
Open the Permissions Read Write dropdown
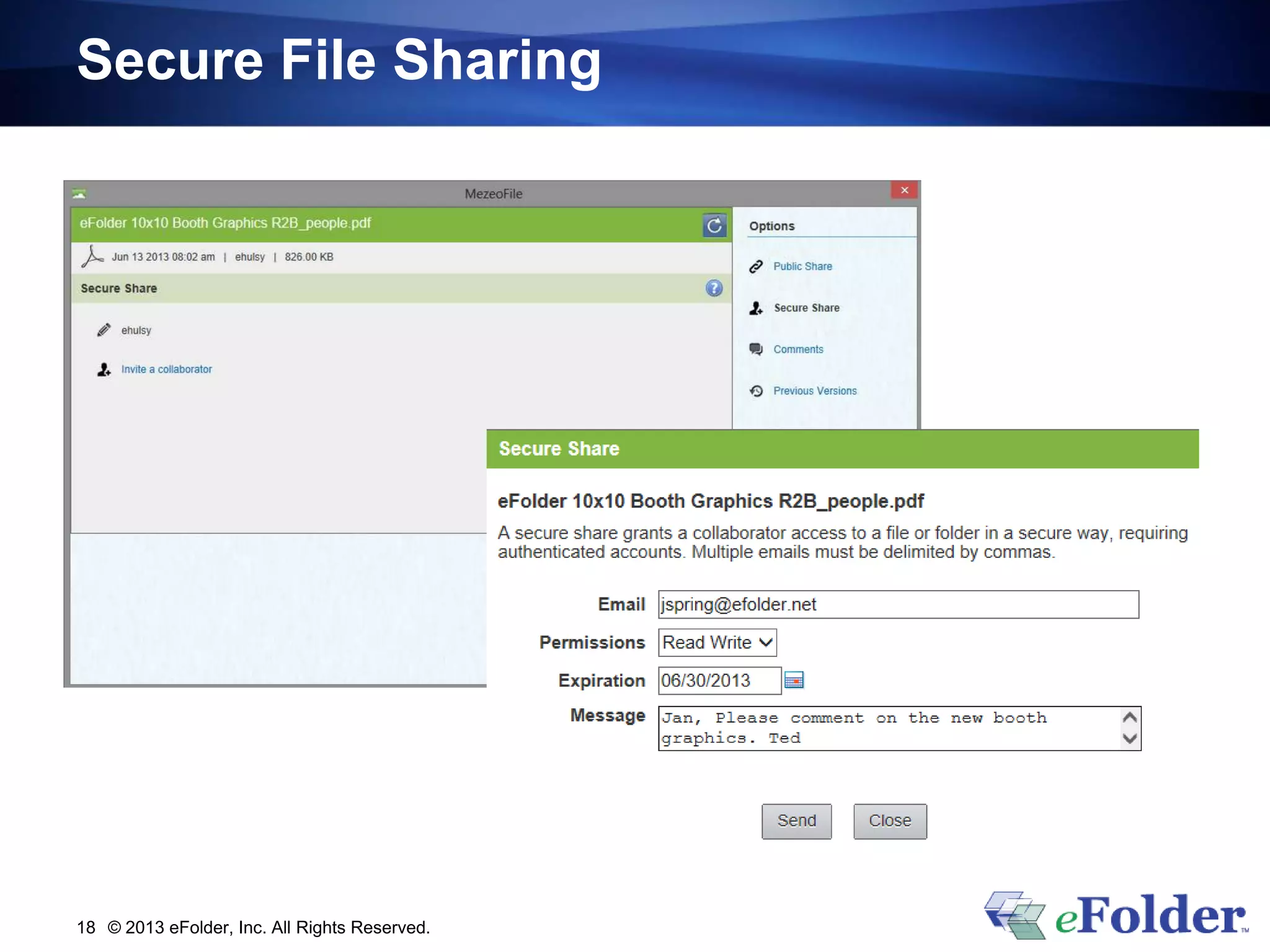tap(717, 643)
